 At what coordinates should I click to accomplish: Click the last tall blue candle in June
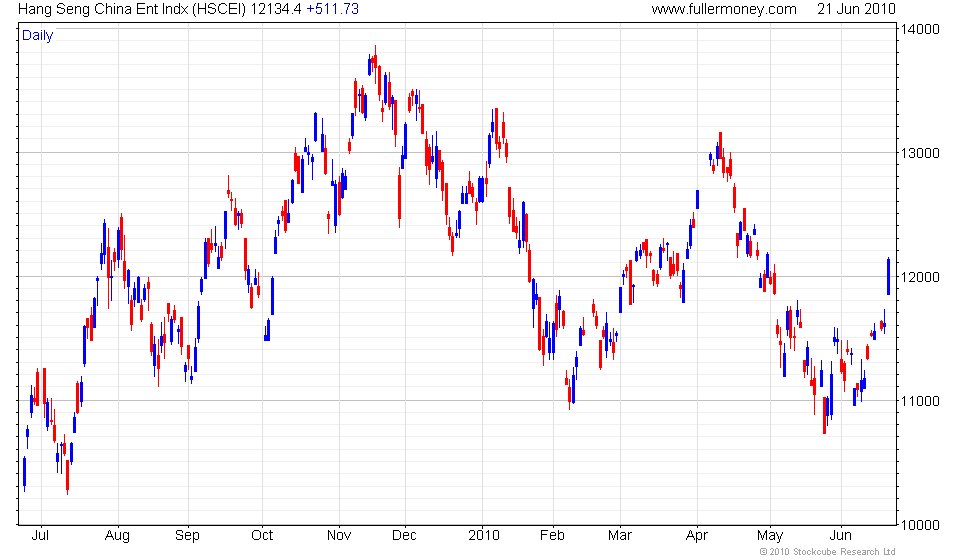tap(888, 276)
